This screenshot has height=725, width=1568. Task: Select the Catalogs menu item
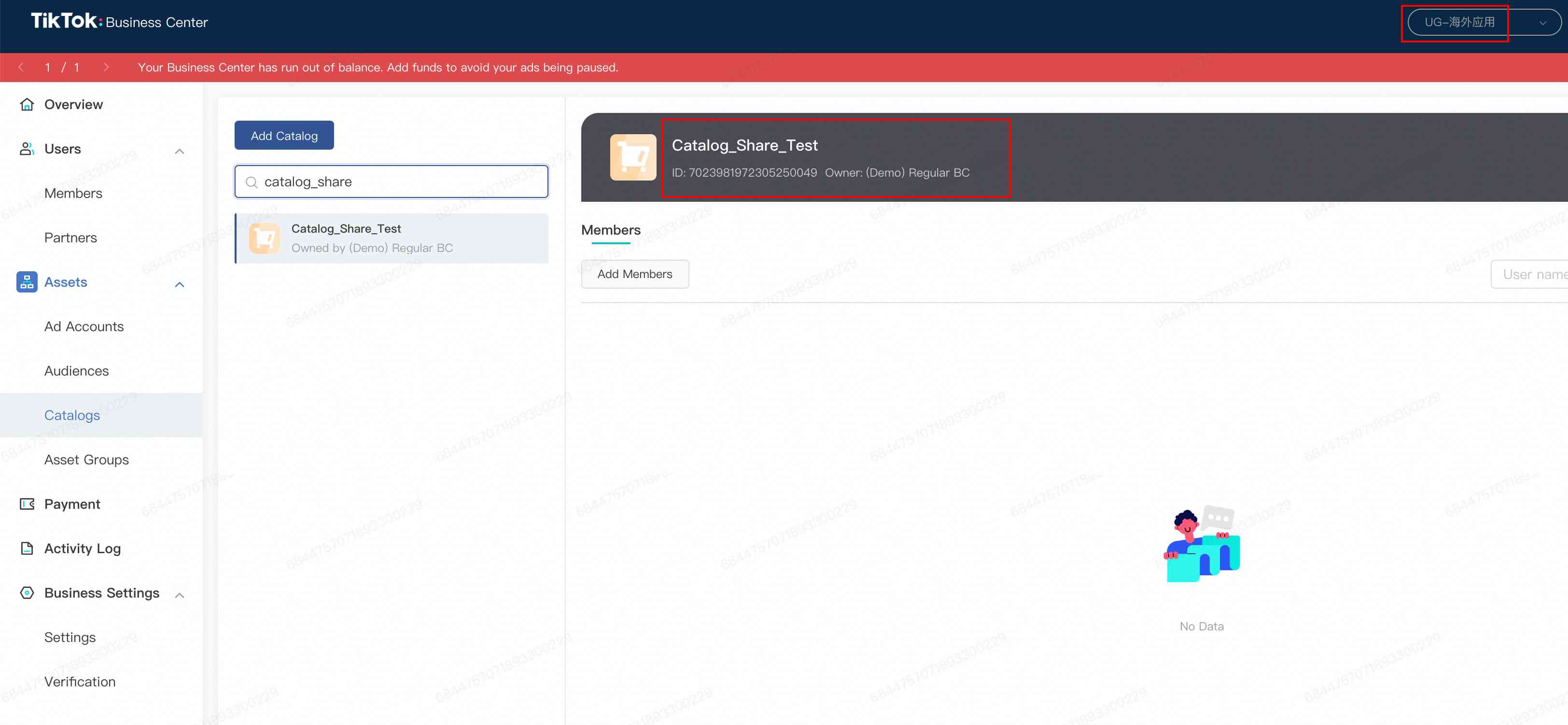(71, 414)
